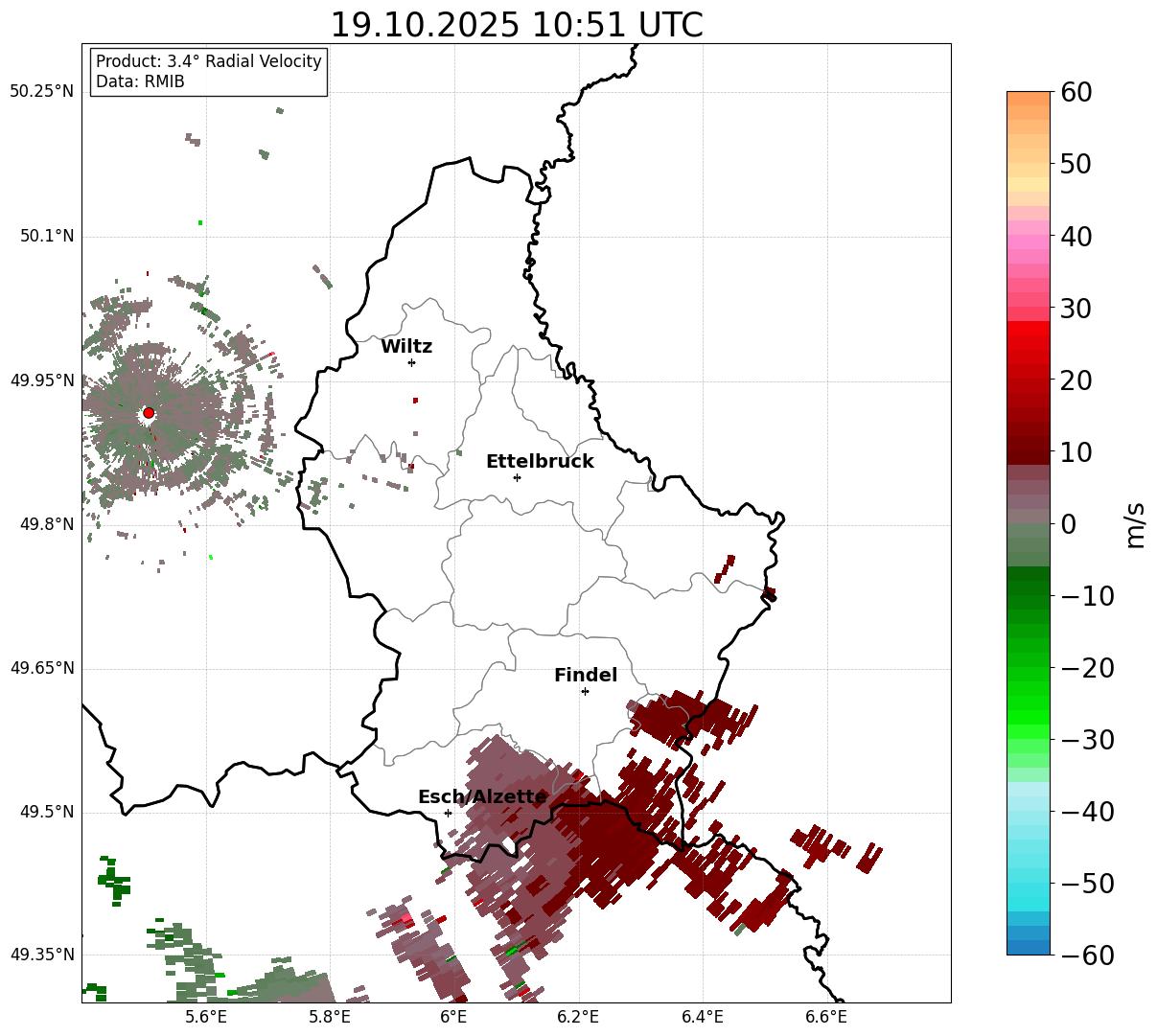This screenshot has height=1036, width=1157.
Task: Click the m/s colorbar unit label
Action: 1135,524
